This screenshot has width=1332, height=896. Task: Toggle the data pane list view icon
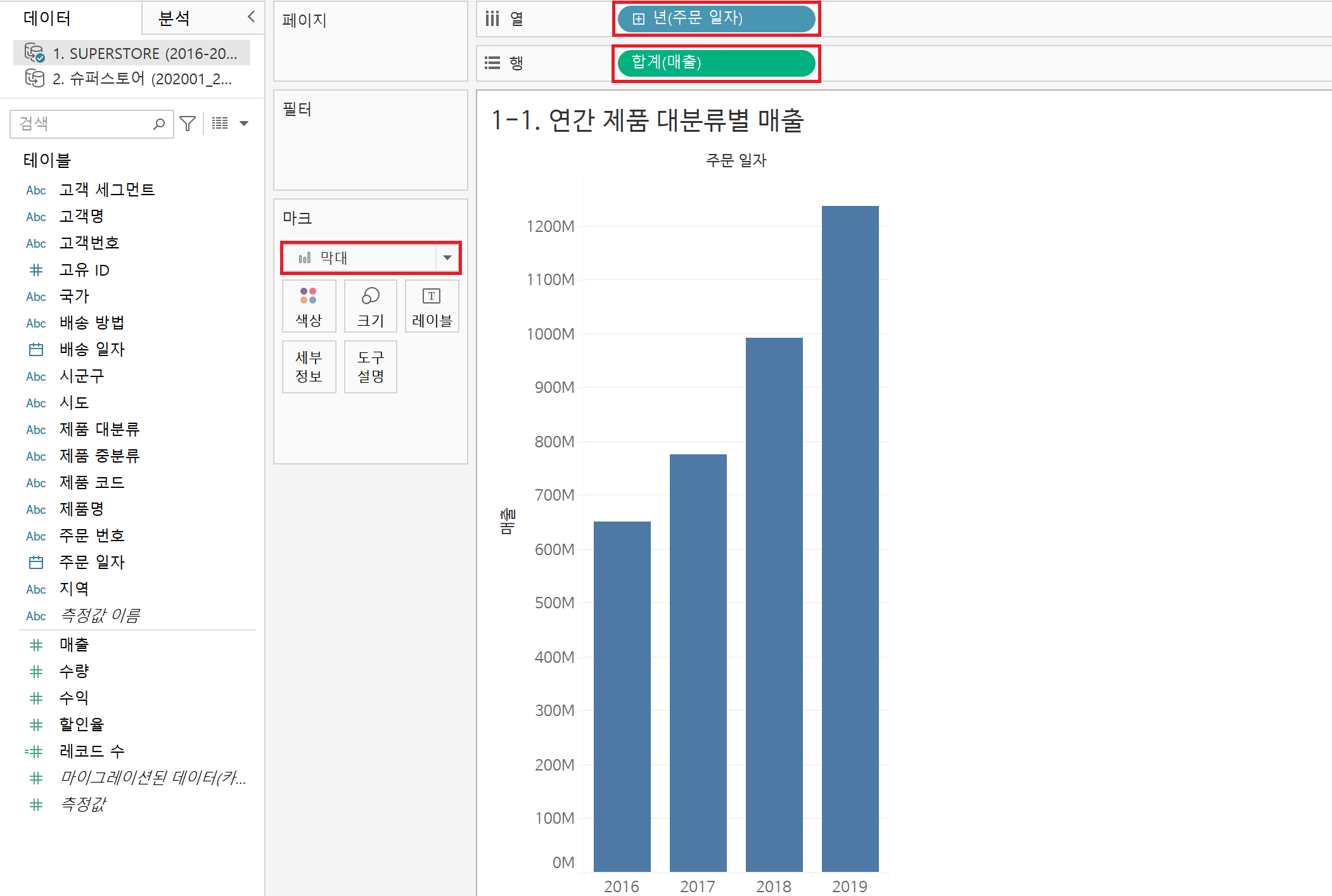(x=220, y=124)
